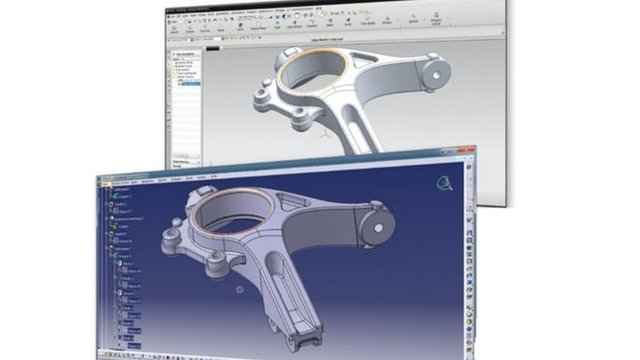Viewport: 640px width, 360px height.
Task: Click the leftmost large NX ribbon command
Action: click(174, 29)
